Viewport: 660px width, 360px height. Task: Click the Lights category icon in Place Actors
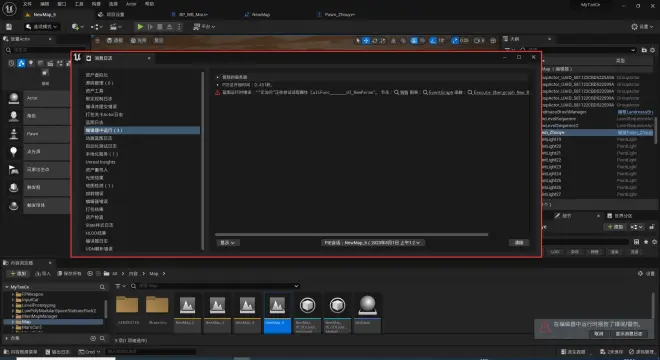[31, 63]
